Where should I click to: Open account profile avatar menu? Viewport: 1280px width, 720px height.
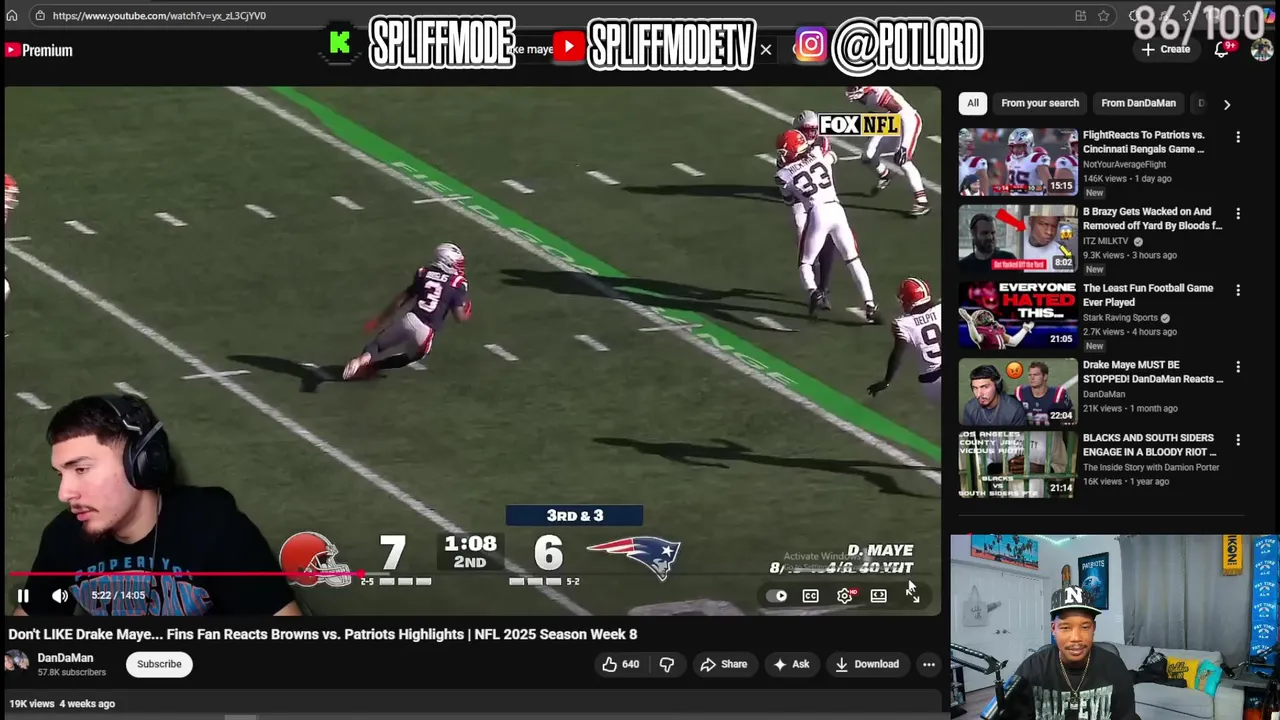click(x=1262, y=49)
